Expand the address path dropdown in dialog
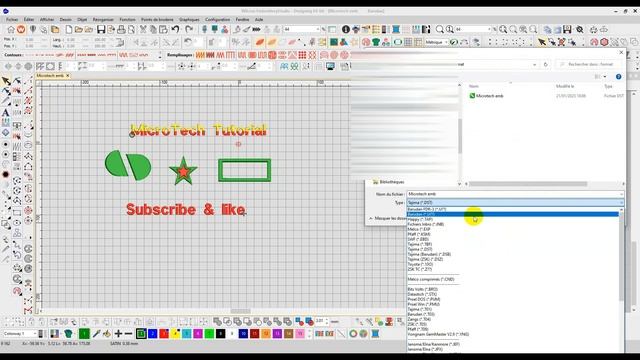The image size is (640, 360). [x=534, y=64]
